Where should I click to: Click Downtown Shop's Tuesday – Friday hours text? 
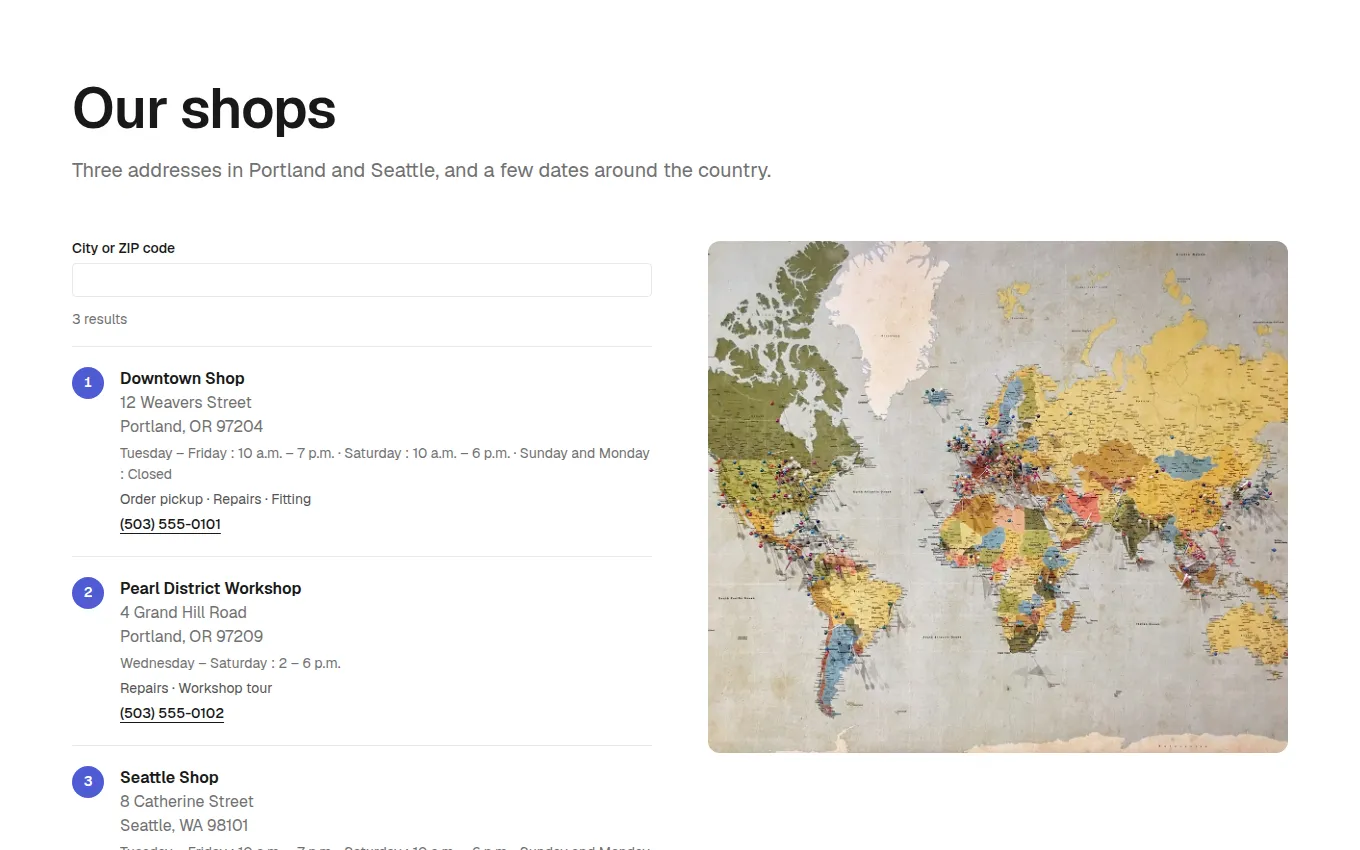(x=385, y=463)
